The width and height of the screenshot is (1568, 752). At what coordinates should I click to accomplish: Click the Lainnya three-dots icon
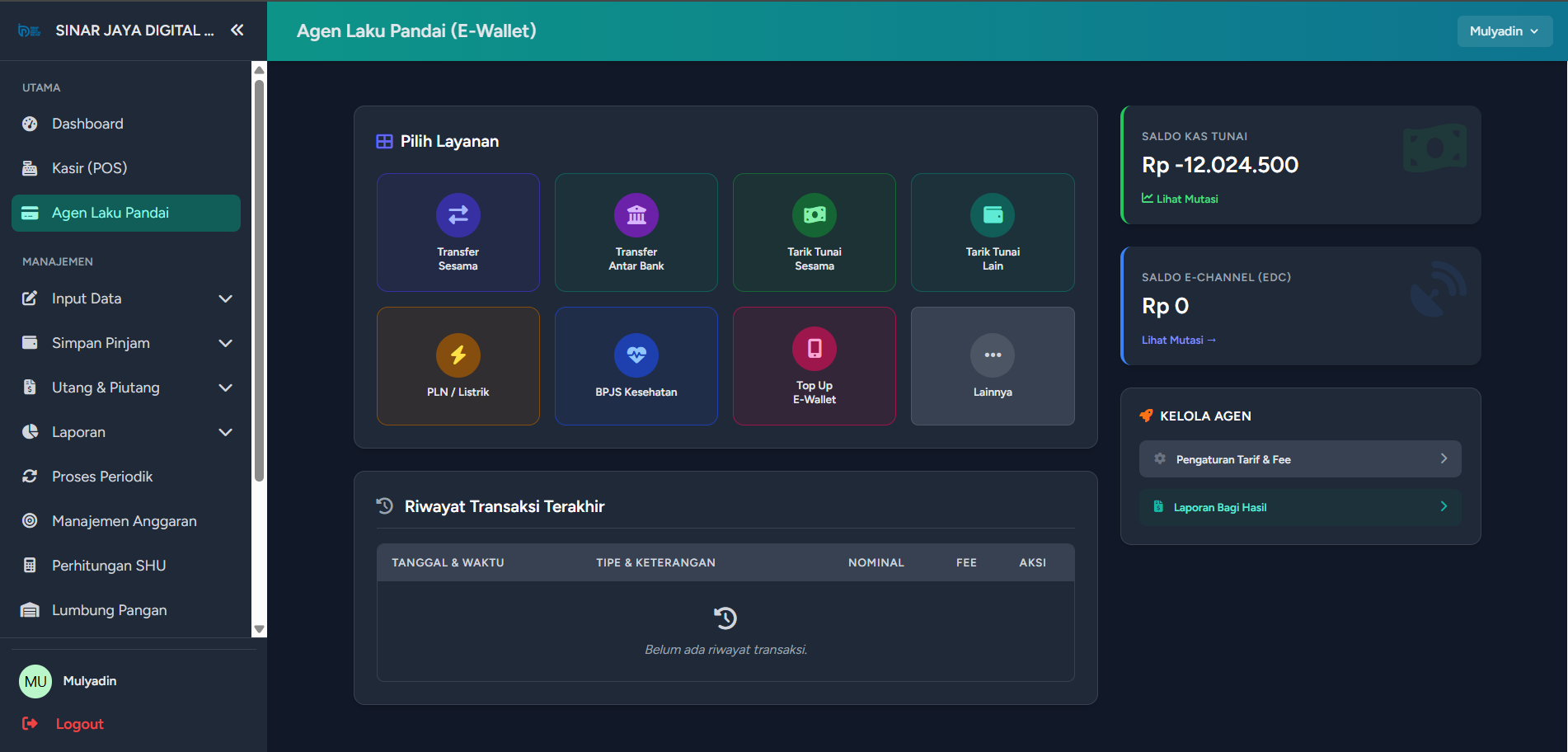pyautogui.click(x=993, y=355)
